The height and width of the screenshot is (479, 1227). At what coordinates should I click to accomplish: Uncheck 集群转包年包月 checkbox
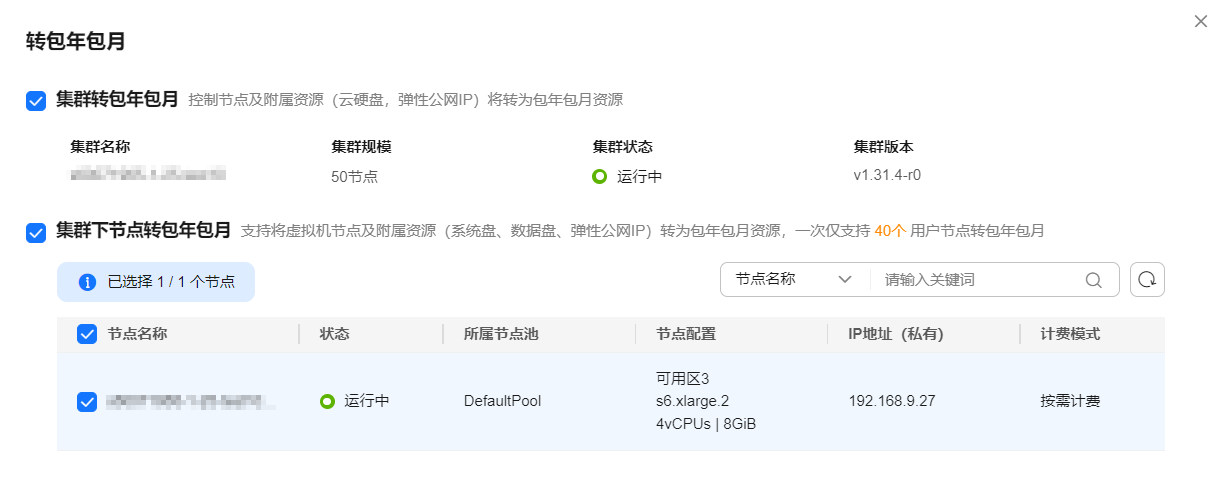[36, 101]
